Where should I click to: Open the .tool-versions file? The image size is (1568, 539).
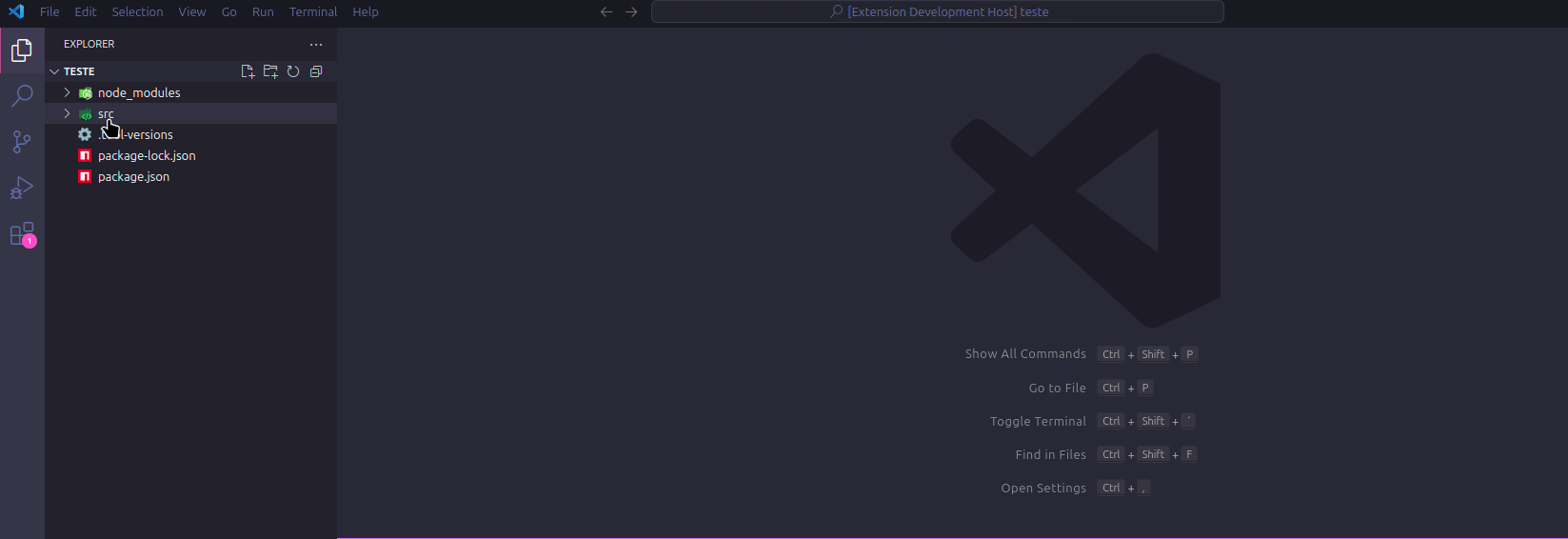point(135,134)
